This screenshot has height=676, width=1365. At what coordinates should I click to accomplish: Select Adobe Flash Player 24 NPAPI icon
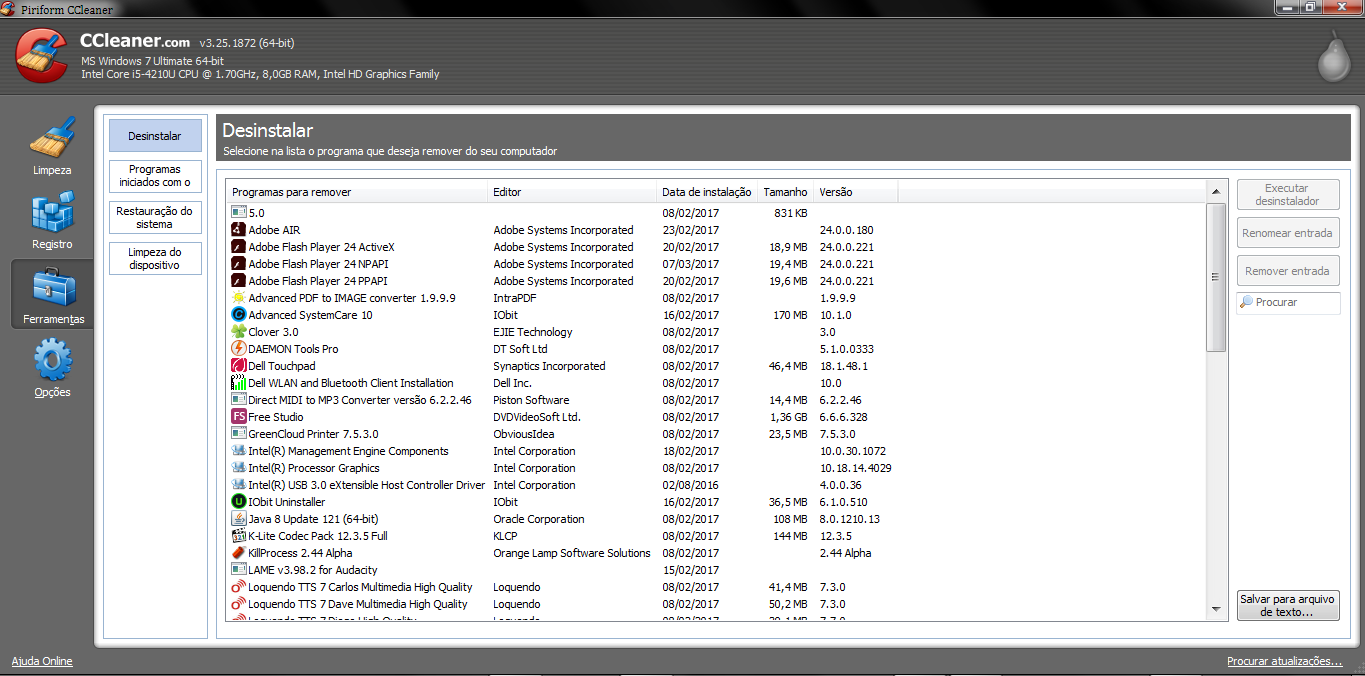(x=239, y=264)
